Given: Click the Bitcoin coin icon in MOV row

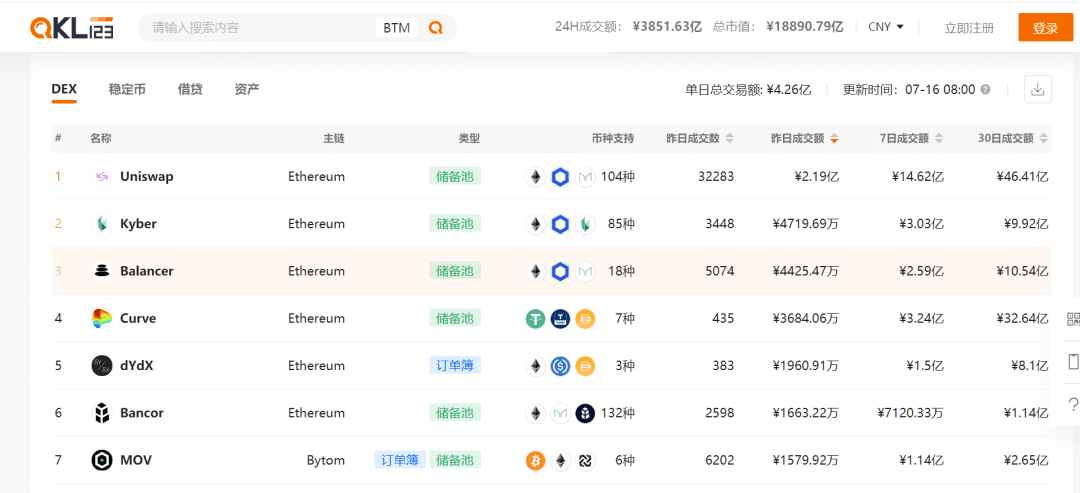Looking at the screenshot, I should point(535,460).
